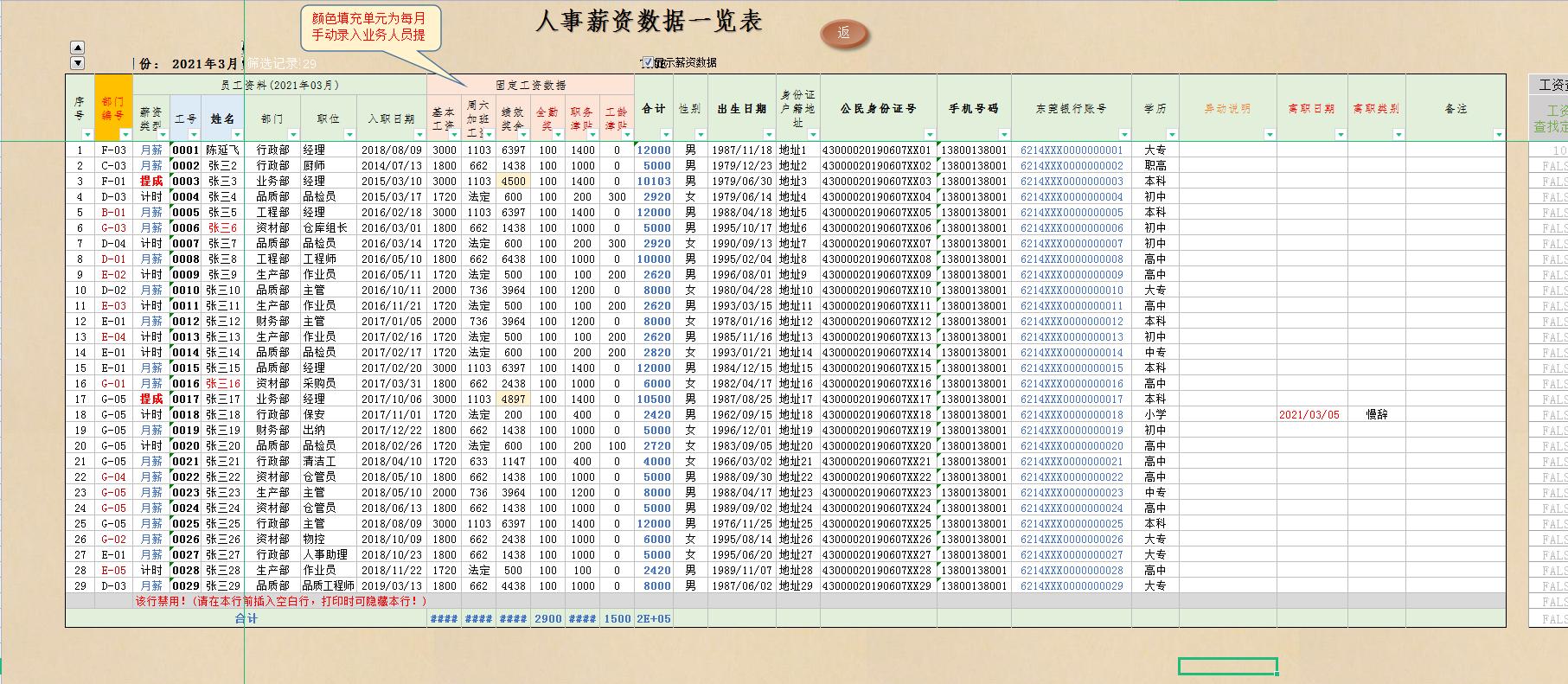Open the 序号 column filter dropdown

(87, 134)
